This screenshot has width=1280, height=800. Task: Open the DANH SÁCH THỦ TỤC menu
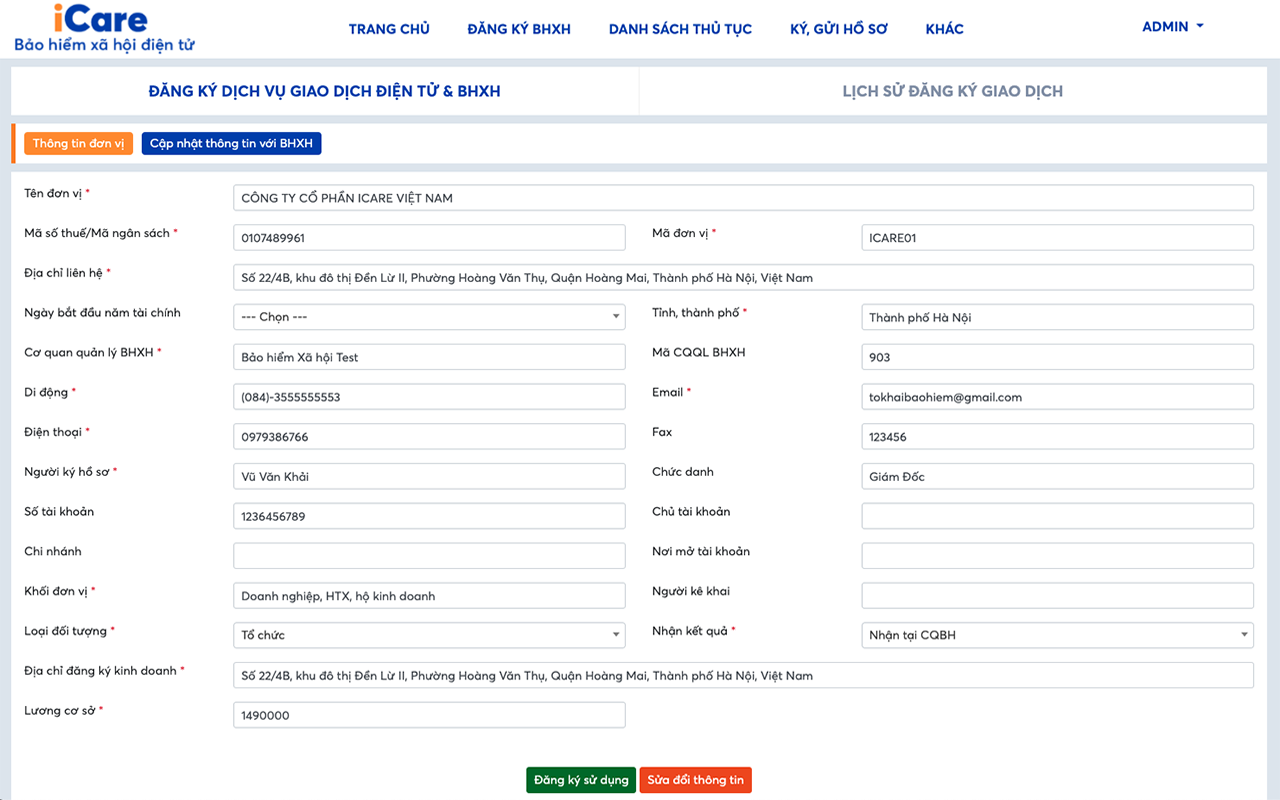click(680, 29)
